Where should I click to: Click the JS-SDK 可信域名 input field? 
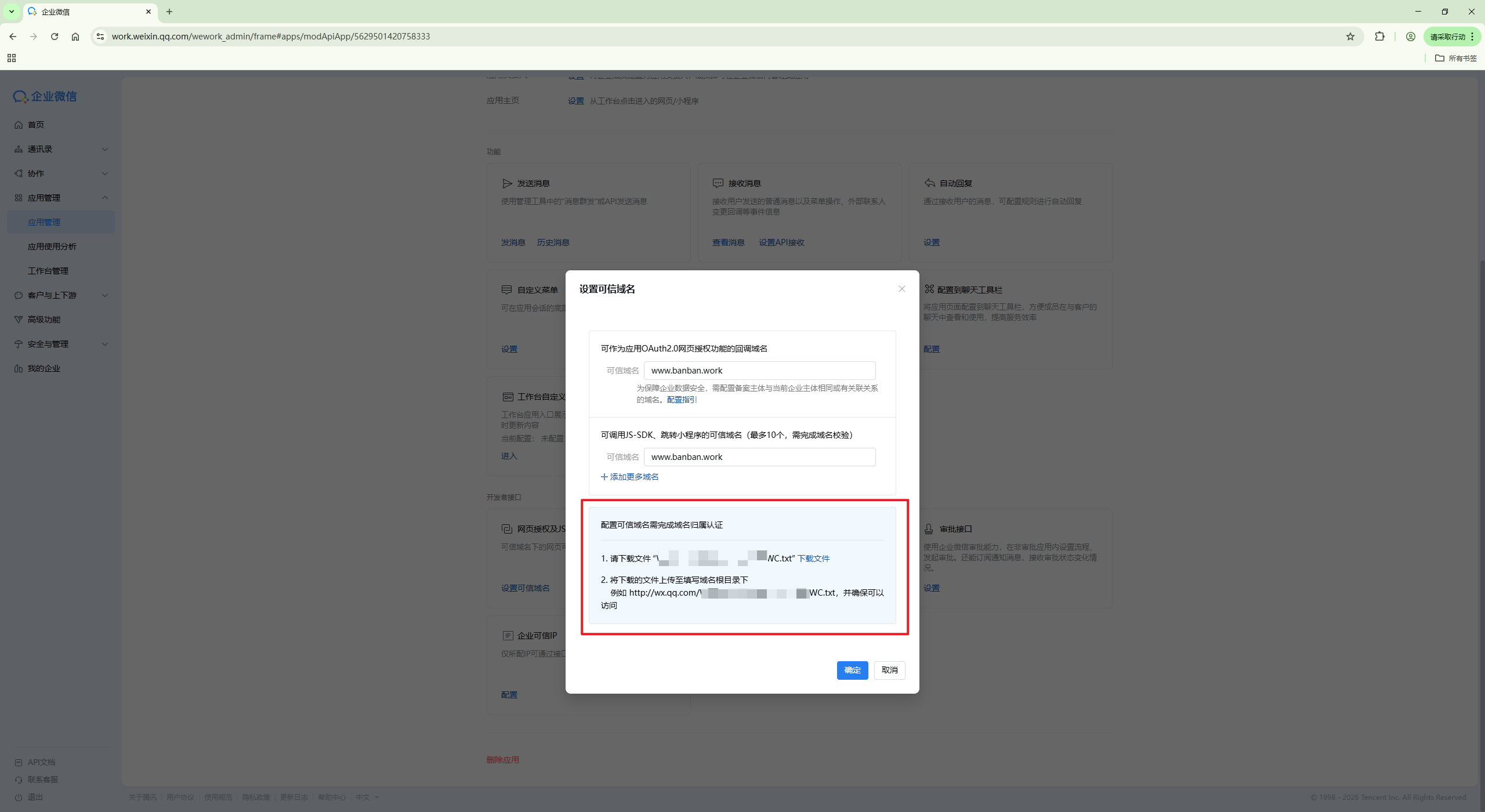pos(759,457)
